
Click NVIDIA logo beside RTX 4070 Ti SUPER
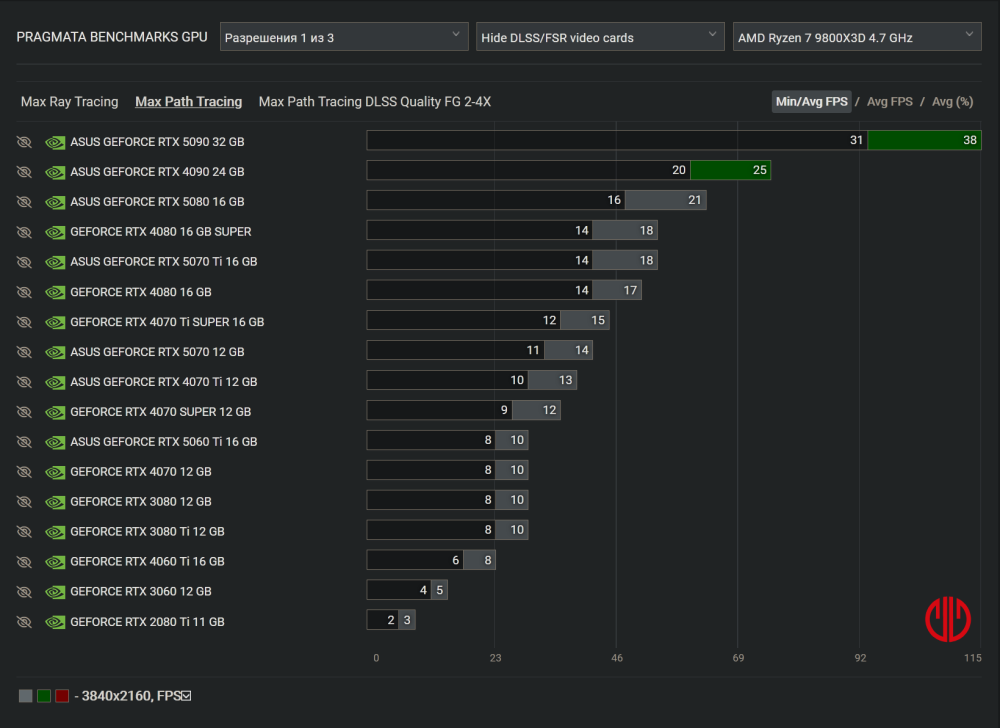pyautogui.click(x=55, y=322)
